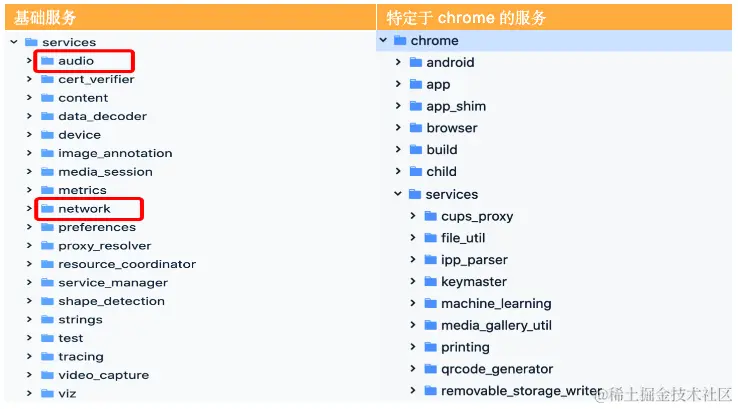738x409 pixels.
Task: Click the network folder icon
Action: 47,209
